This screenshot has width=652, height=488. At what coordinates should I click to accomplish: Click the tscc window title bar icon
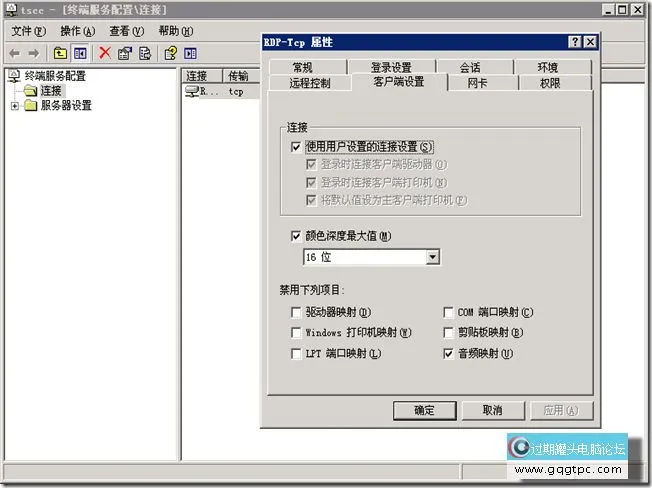point(11,9)
